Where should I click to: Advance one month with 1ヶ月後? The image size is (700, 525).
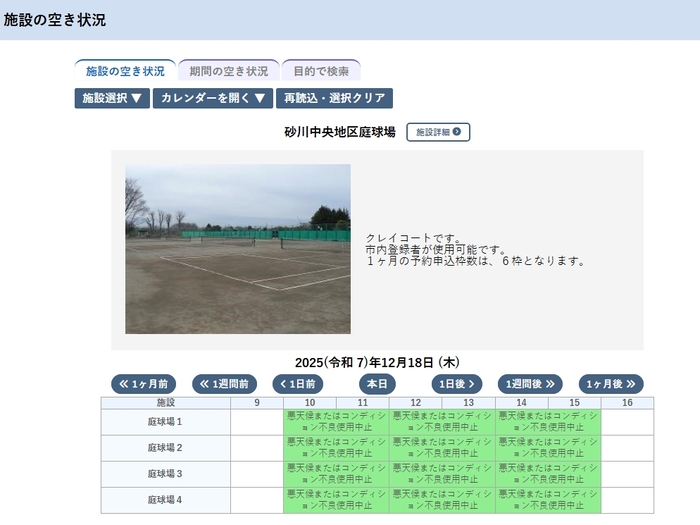click(x=611, y=384)
